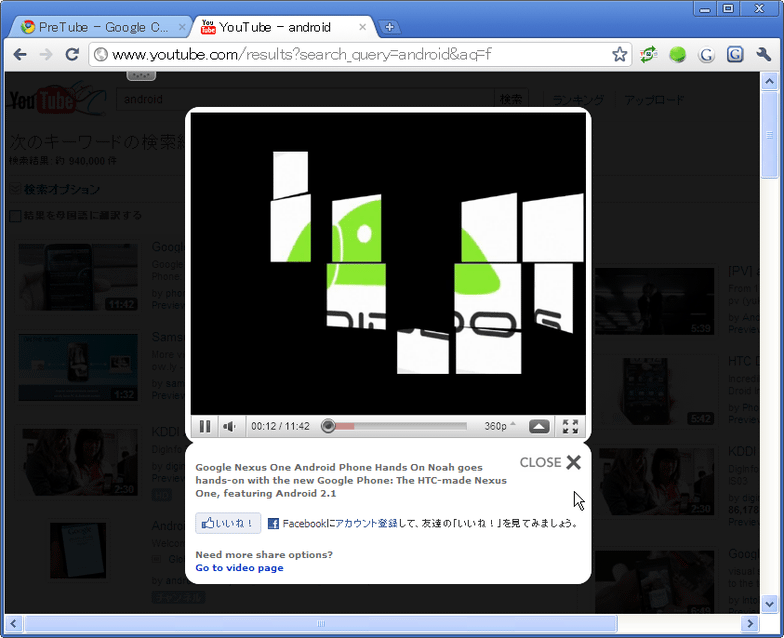Click the horizontal scrollbar right arrow
This screenshot has width=784, height=638.
[x=750, y=624]
